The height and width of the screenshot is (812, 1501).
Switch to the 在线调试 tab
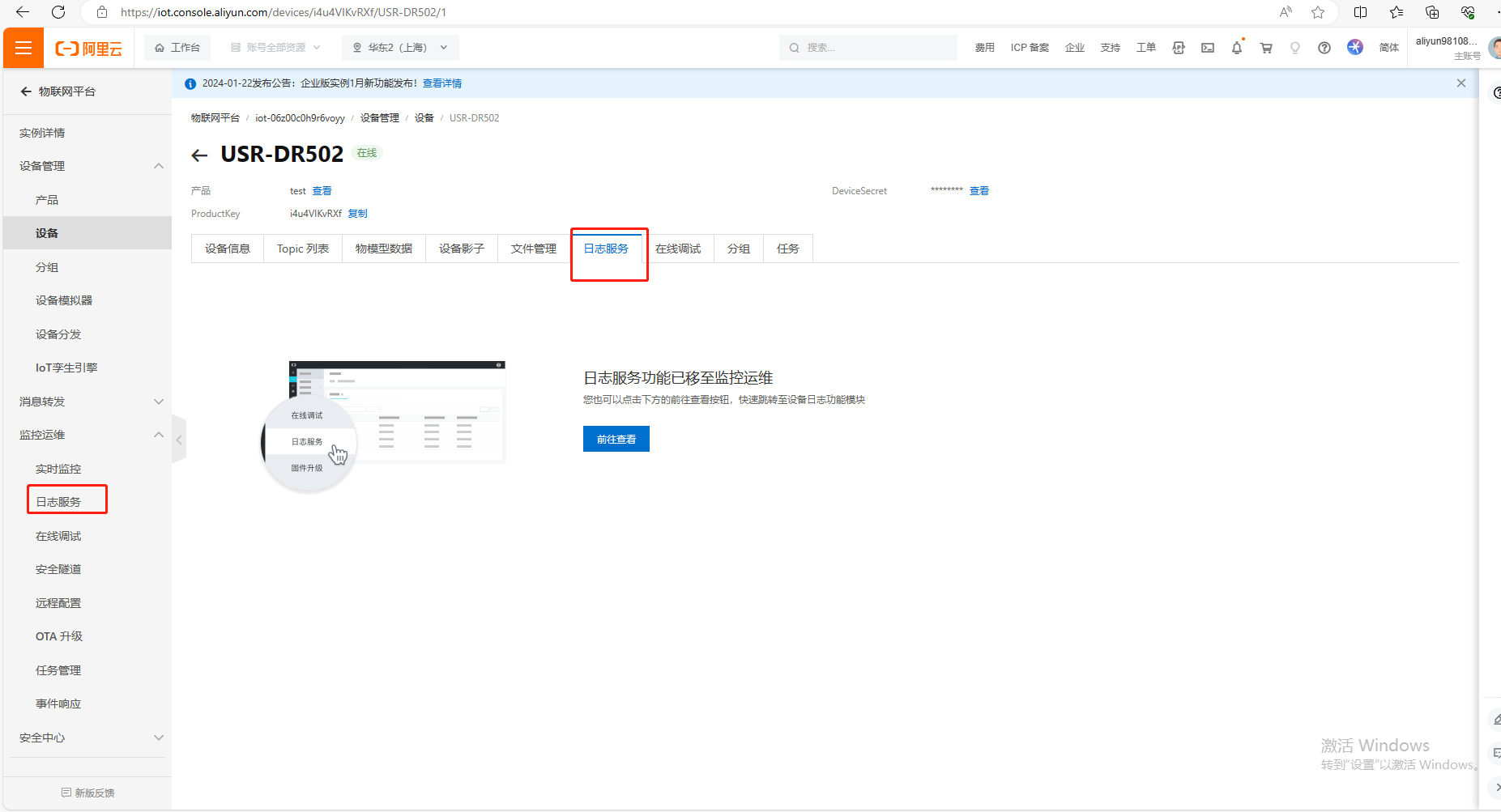coord(678,249)
